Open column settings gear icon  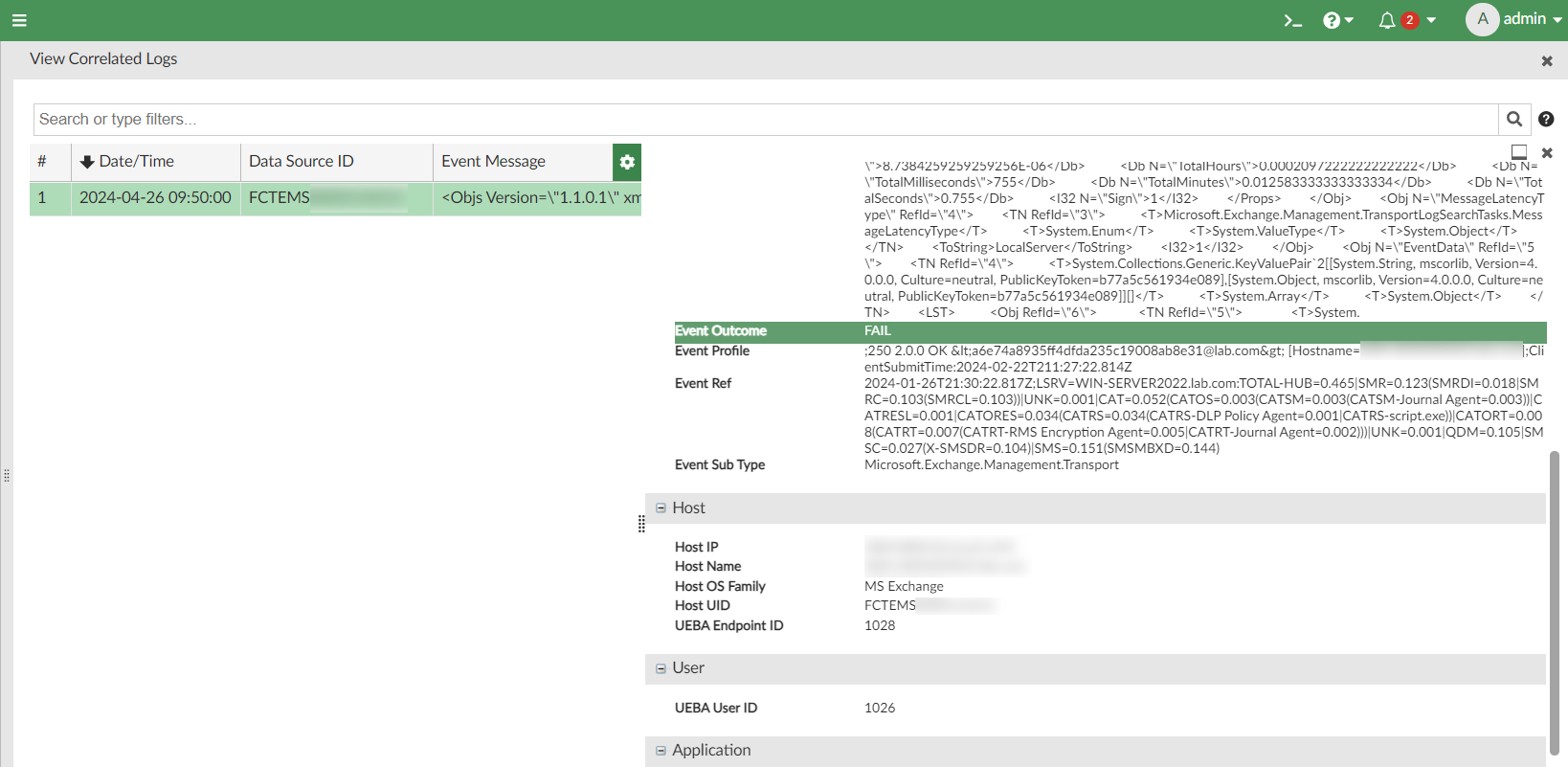(627, 163)
